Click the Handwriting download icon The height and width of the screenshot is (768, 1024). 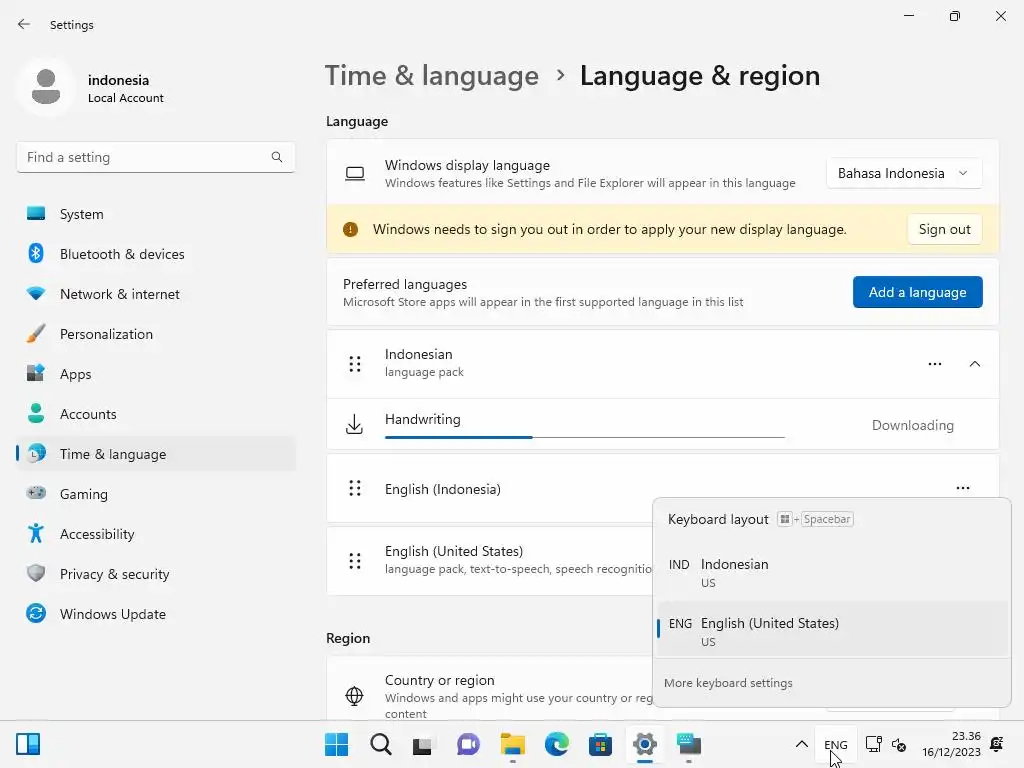click(x=354, y=424)
